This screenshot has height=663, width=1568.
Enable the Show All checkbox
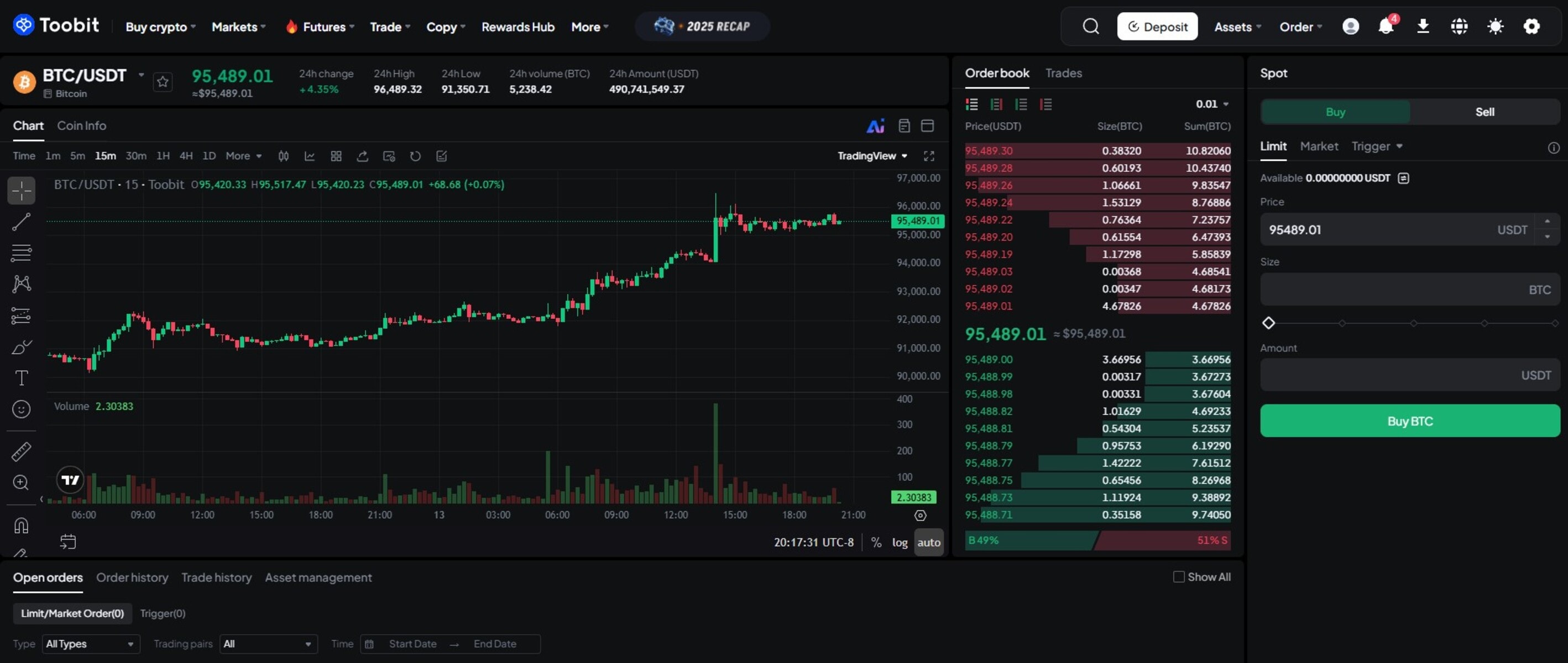tap(1179, 577)
